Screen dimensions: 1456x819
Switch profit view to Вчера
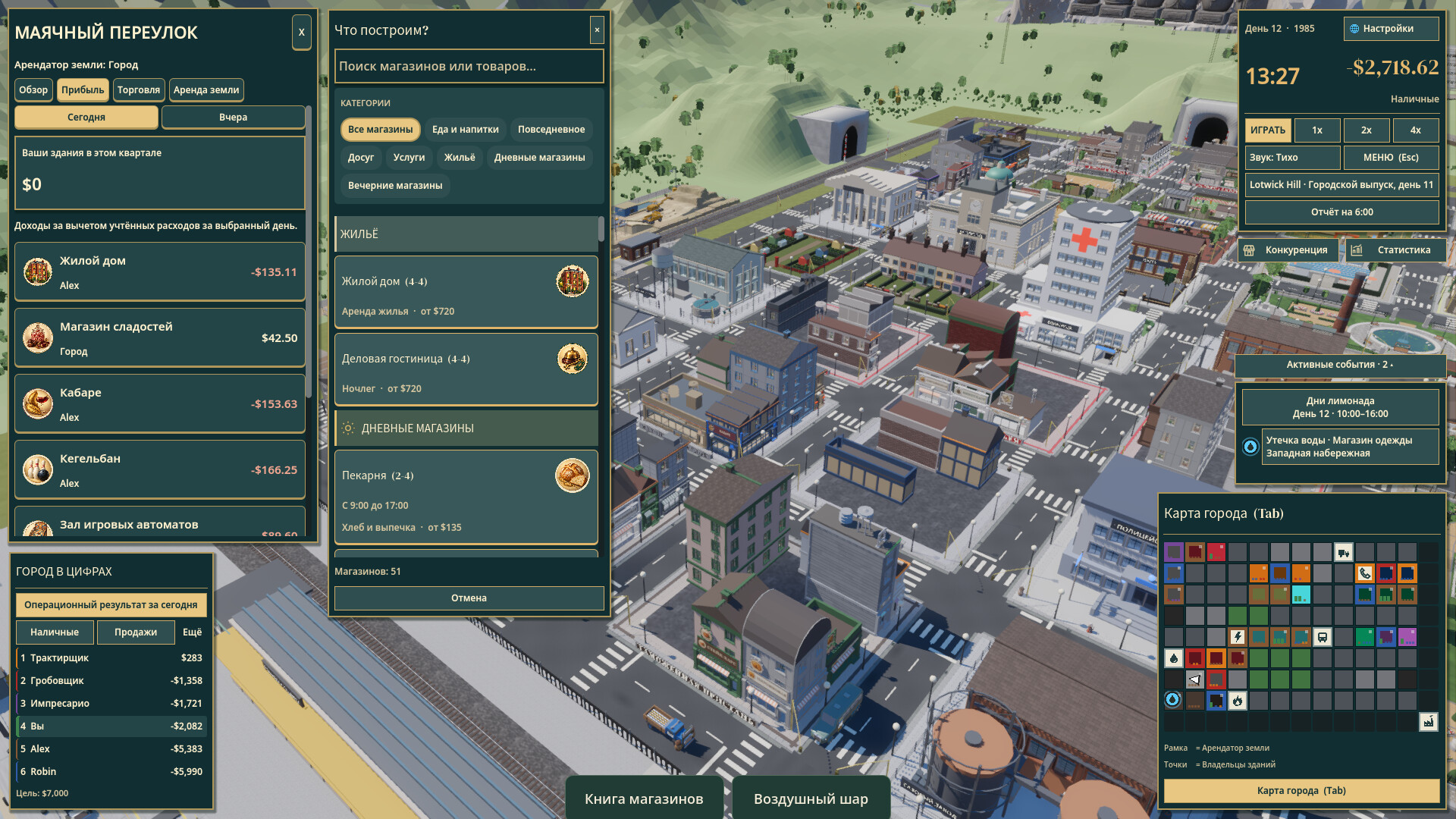tap(233, 117)
